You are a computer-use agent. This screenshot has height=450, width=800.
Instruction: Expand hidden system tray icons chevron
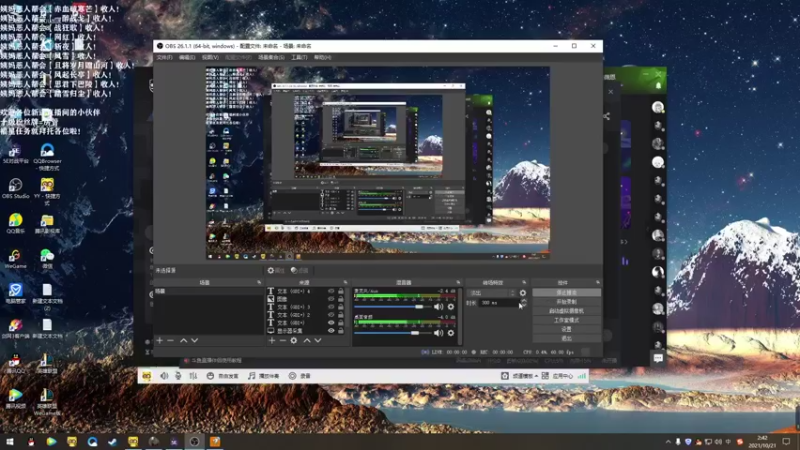tap(668, 441)
